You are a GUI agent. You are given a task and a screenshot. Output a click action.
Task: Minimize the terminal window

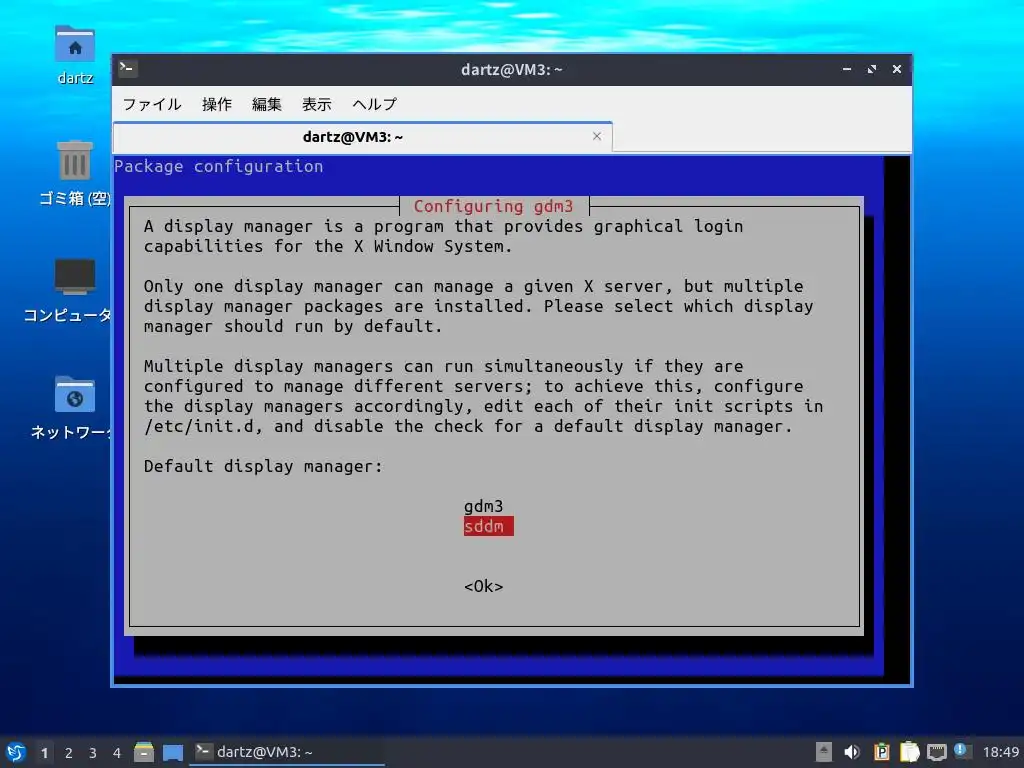pos(847,69)
